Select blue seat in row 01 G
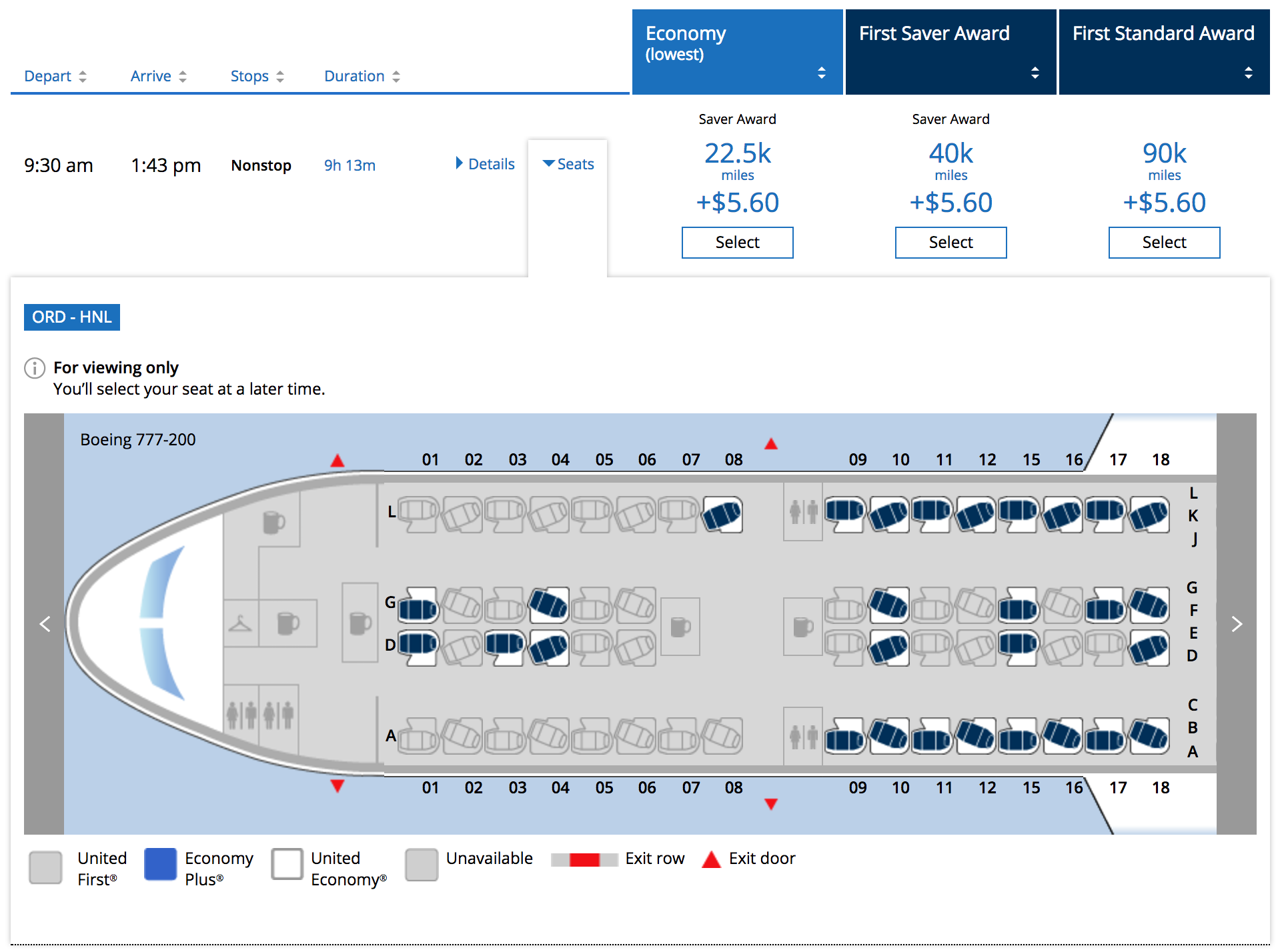The image size is (1282, 952). coord(420,605)
